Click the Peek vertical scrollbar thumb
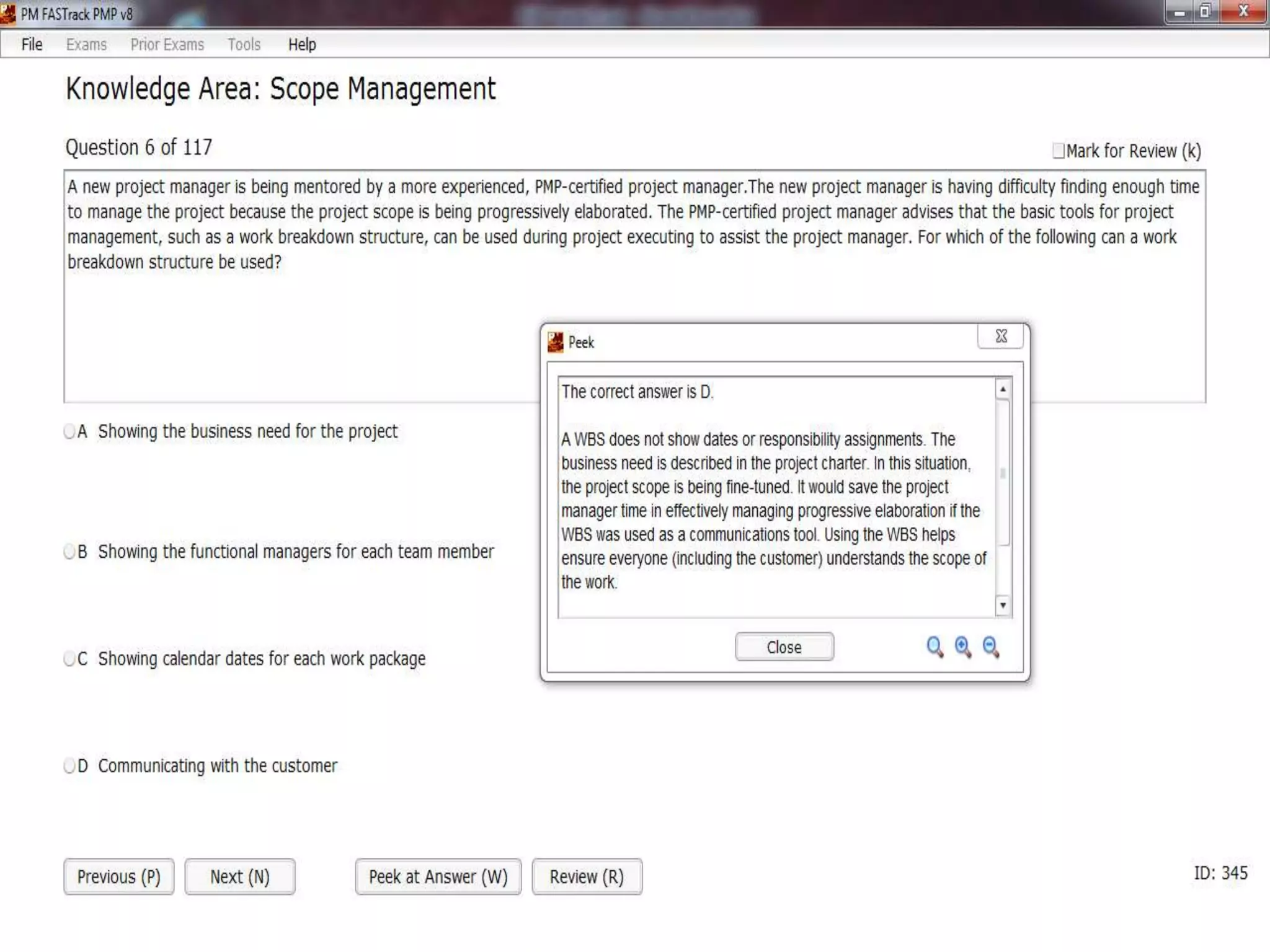 (x=1003, y=474)
